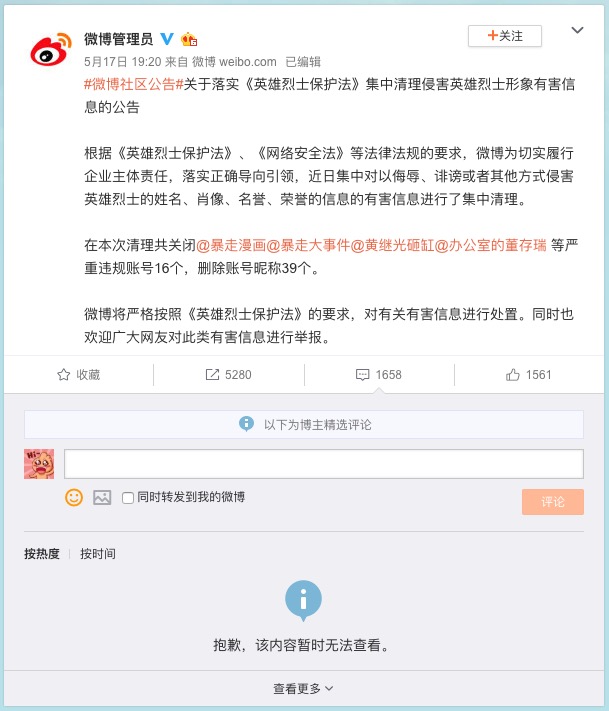This screenshot has width=609, height=711.
Task: Click the 收藏 star icon
Action: (63, 375)
